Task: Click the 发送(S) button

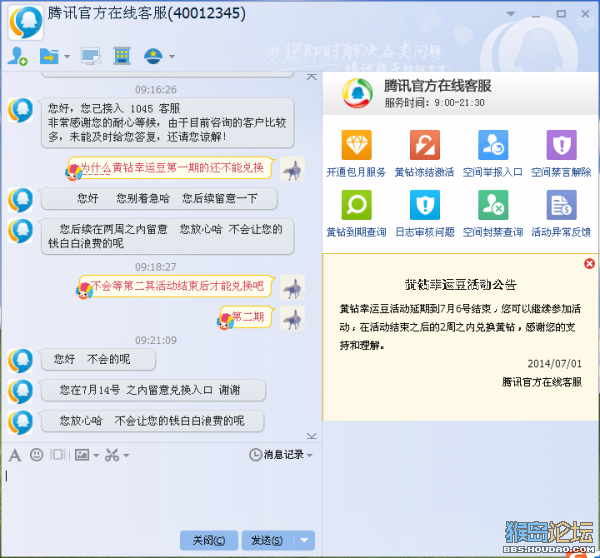Action: click(x=267, y=540)
